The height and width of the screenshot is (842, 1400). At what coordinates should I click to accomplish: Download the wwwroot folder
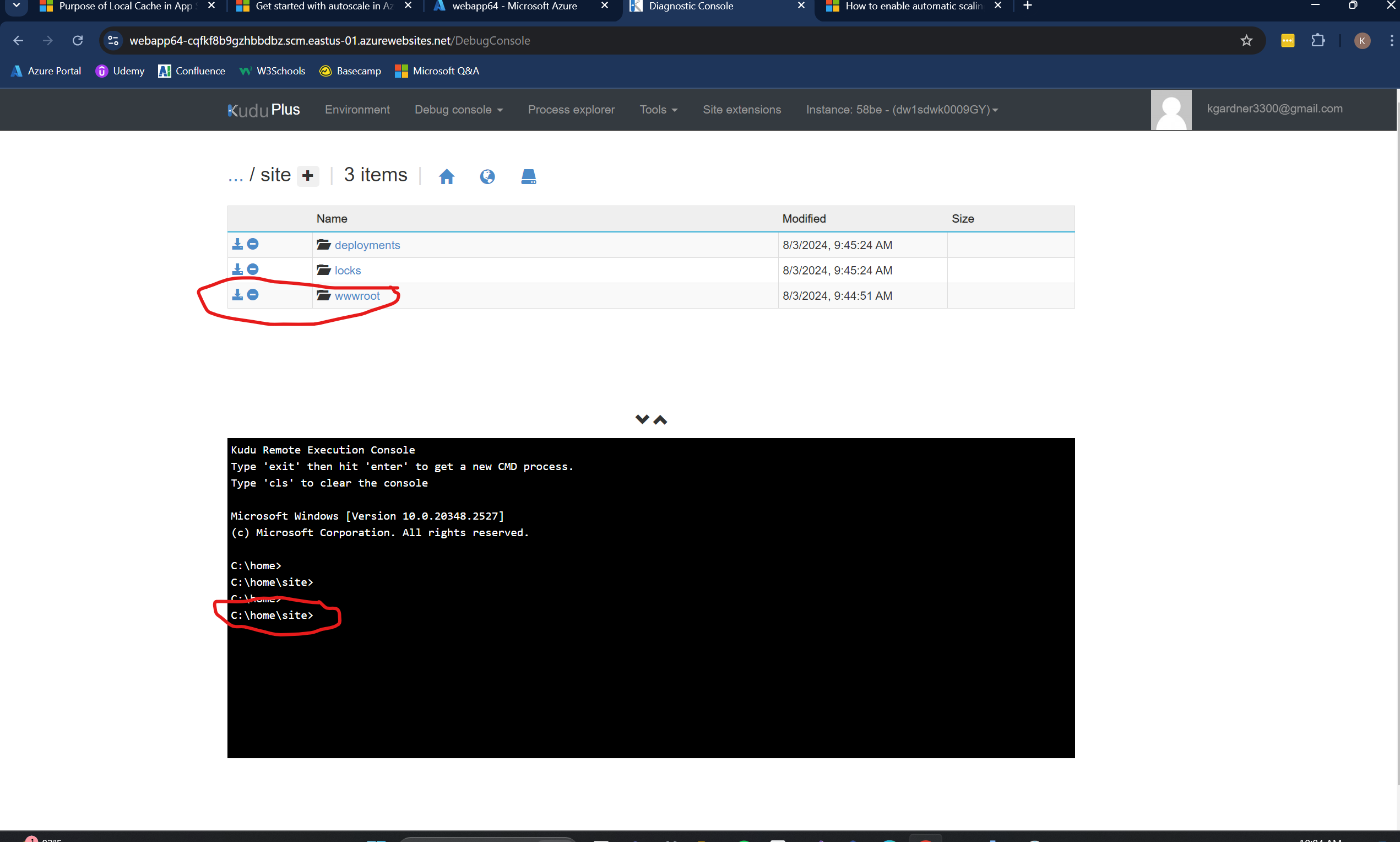point(237,294)
